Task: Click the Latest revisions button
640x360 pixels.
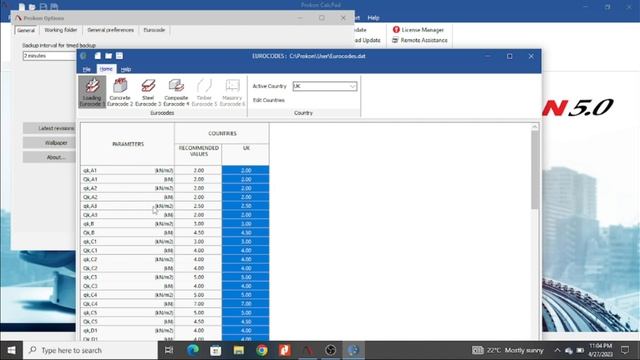Action: 49,128
